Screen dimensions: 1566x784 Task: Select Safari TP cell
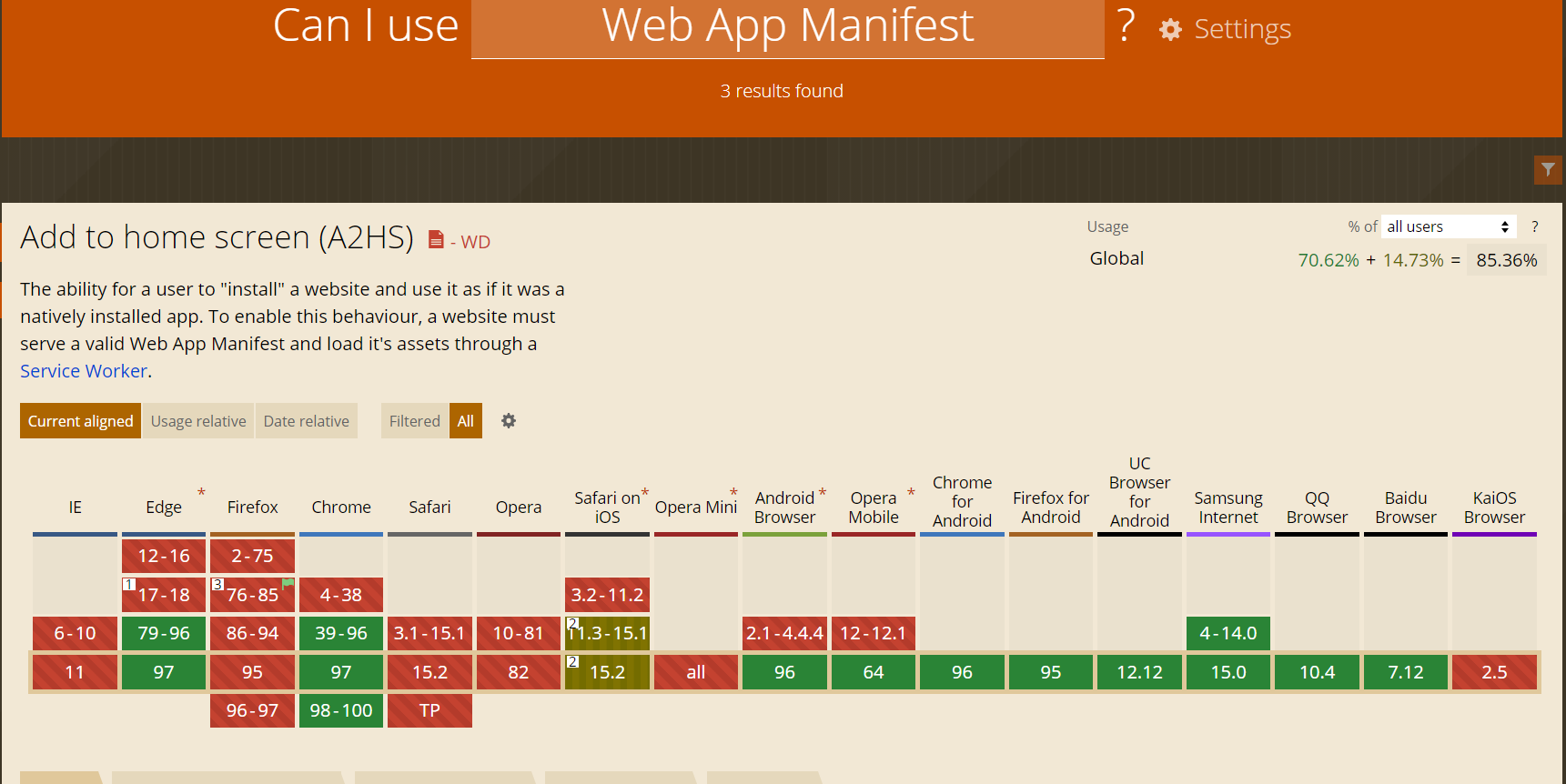[429, 710]
